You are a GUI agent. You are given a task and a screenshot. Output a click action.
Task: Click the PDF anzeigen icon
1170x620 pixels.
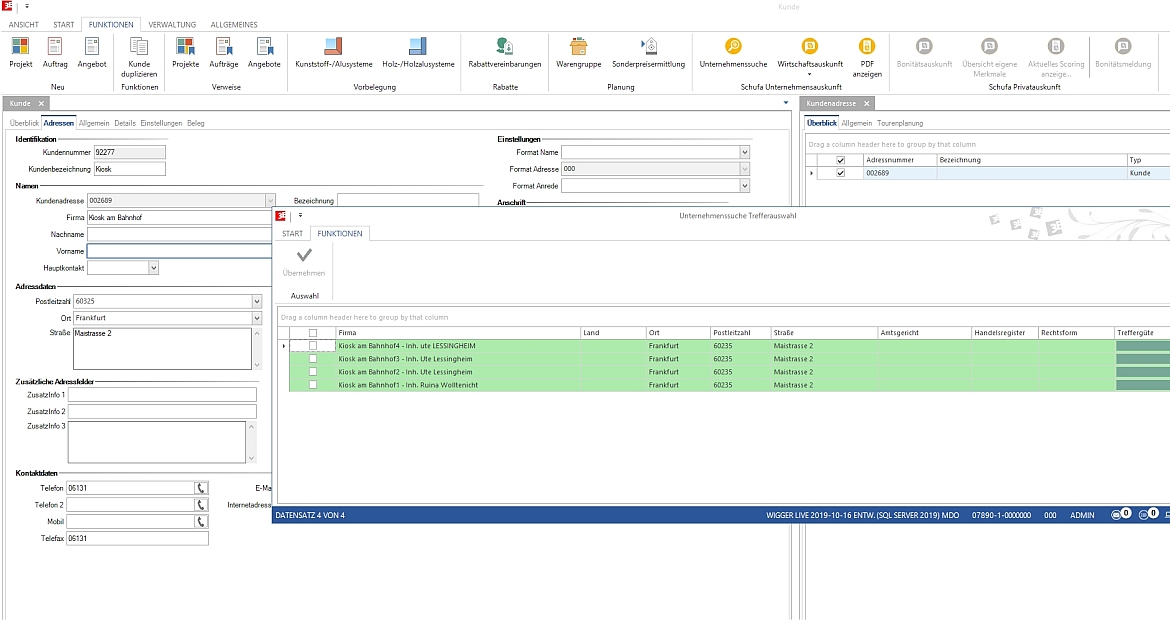coord(867,47)
